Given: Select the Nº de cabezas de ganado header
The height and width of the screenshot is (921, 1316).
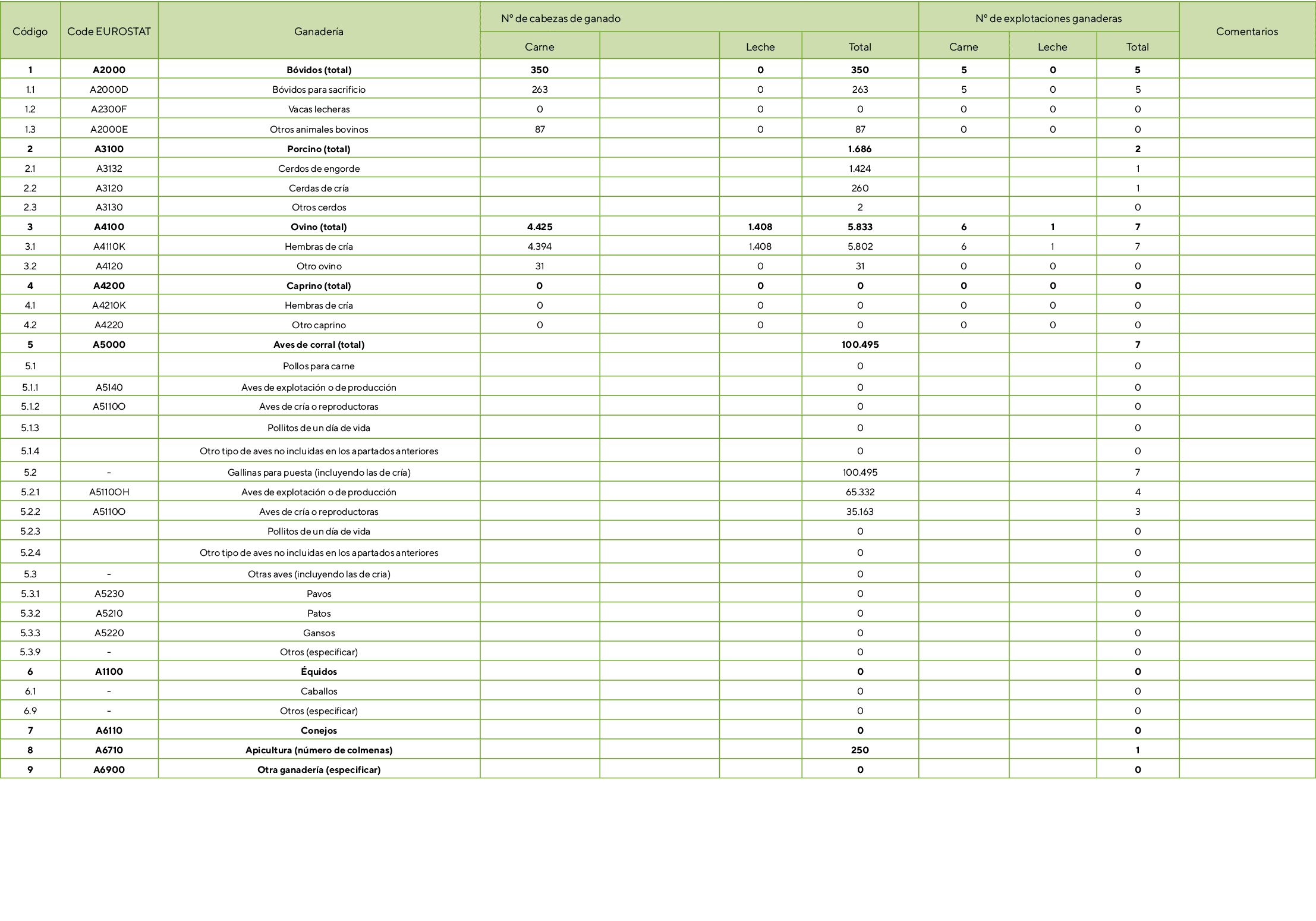Looking at the screenshot, I should point(561,18).
